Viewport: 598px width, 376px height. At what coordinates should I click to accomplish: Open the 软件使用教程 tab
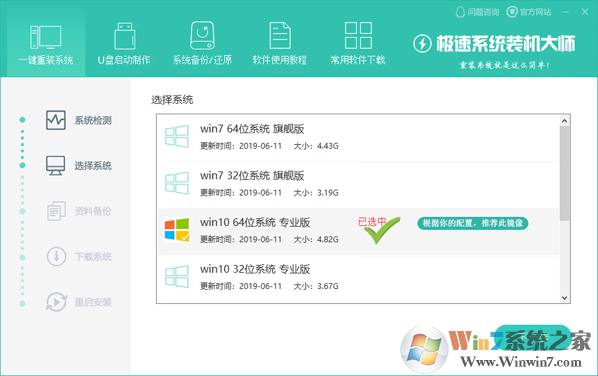280,43
